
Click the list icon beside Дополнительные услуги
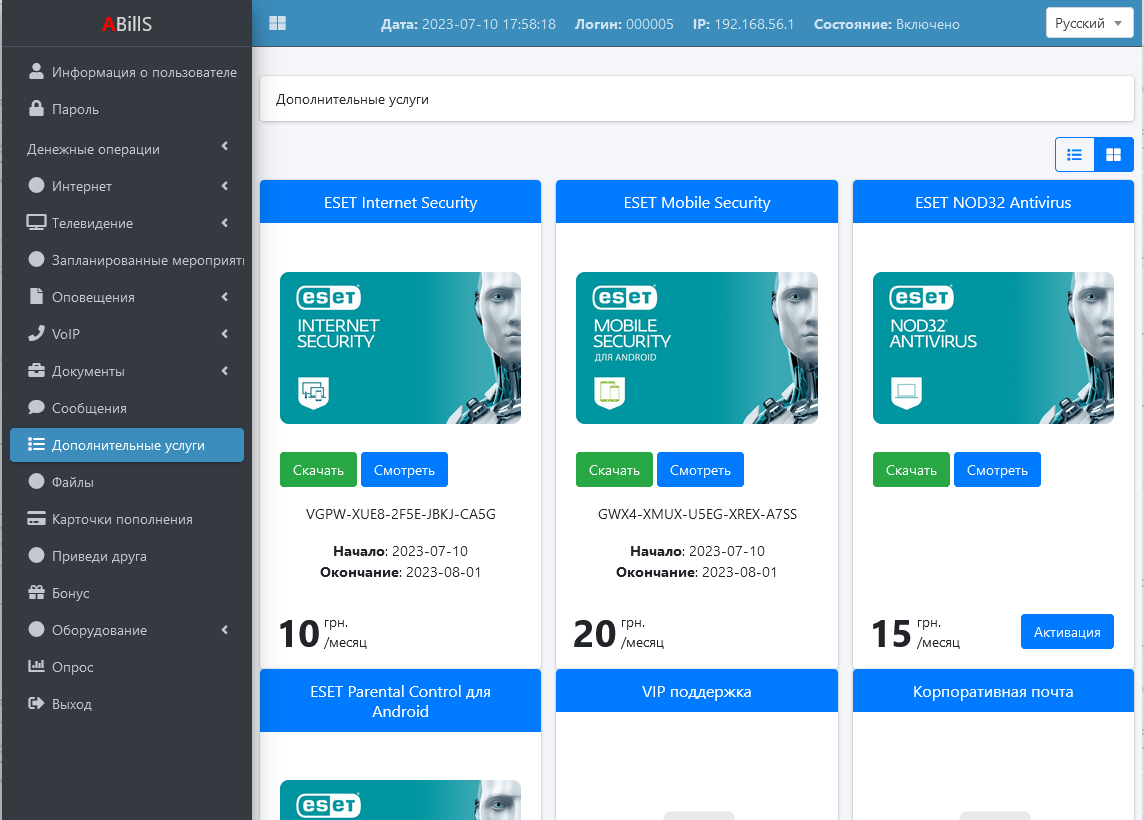tap(36, 444)
